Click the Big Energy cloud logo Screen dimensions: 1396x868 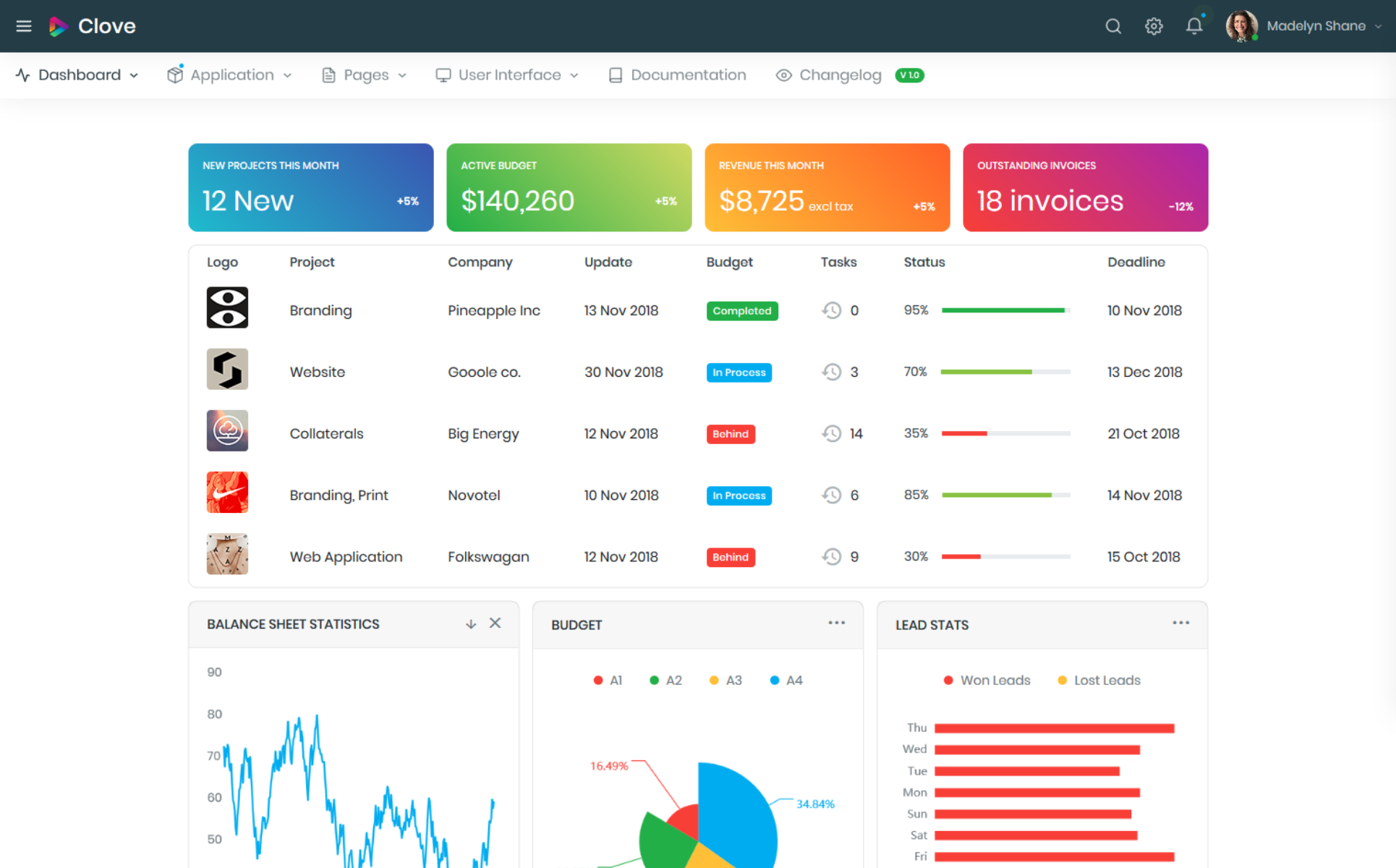tap(227, 430)
